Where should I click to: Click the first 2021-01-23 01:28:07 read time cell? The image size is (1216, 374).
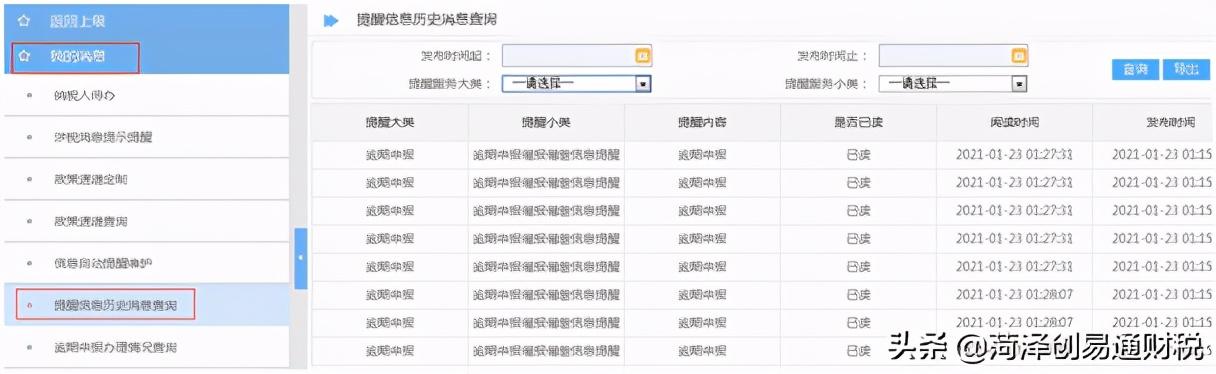(1014, 295)
